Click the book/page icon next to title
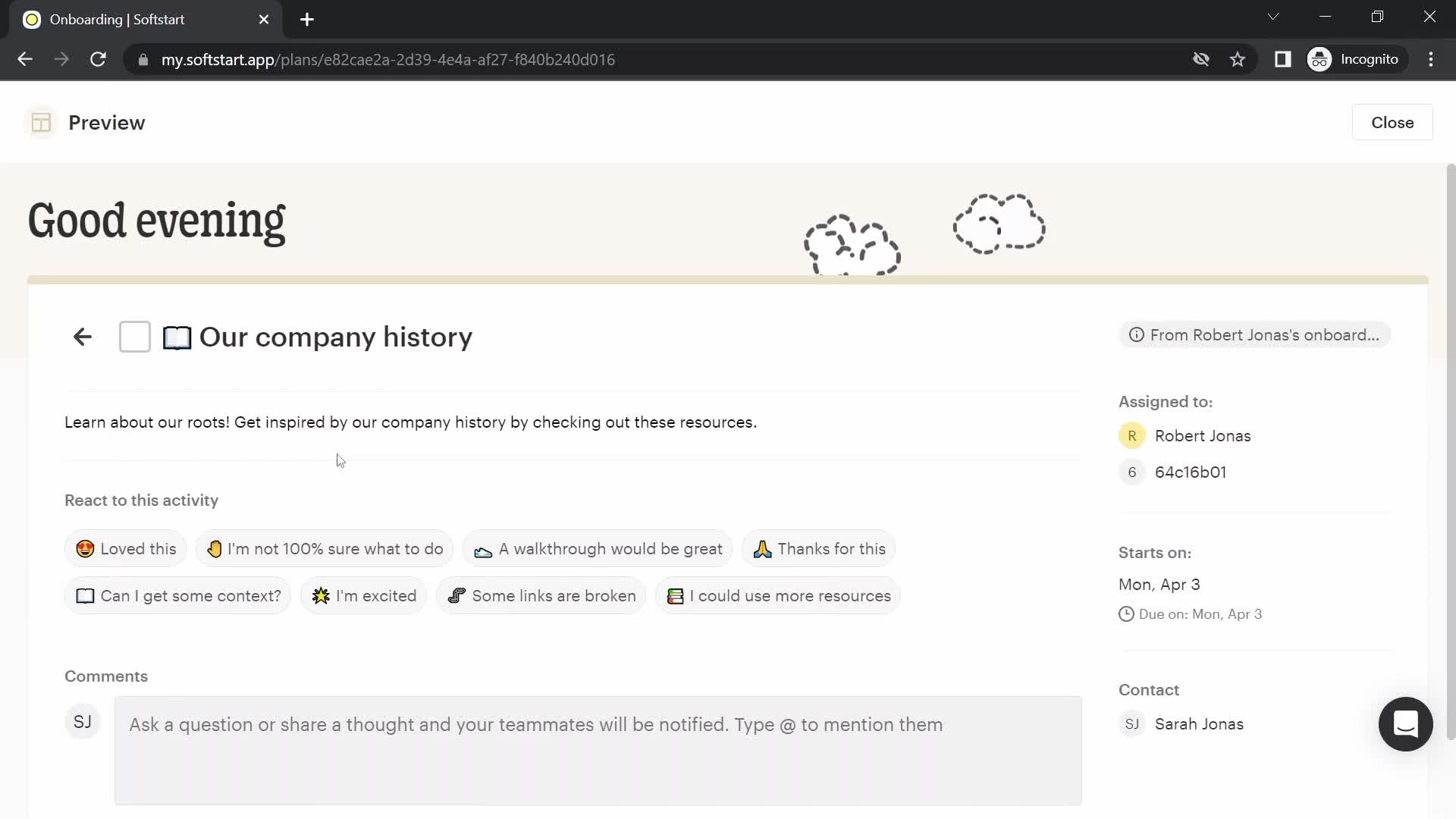This screenshot has width=1456, height=819. (x=177, y=337)
